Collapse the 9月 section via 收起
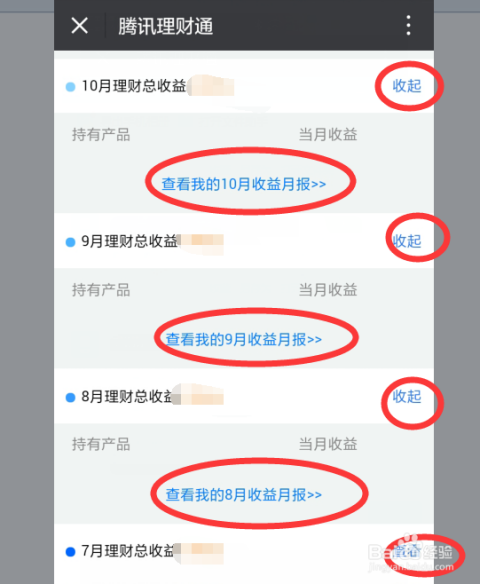Viewport: 480px width, 584px height. 407,241
